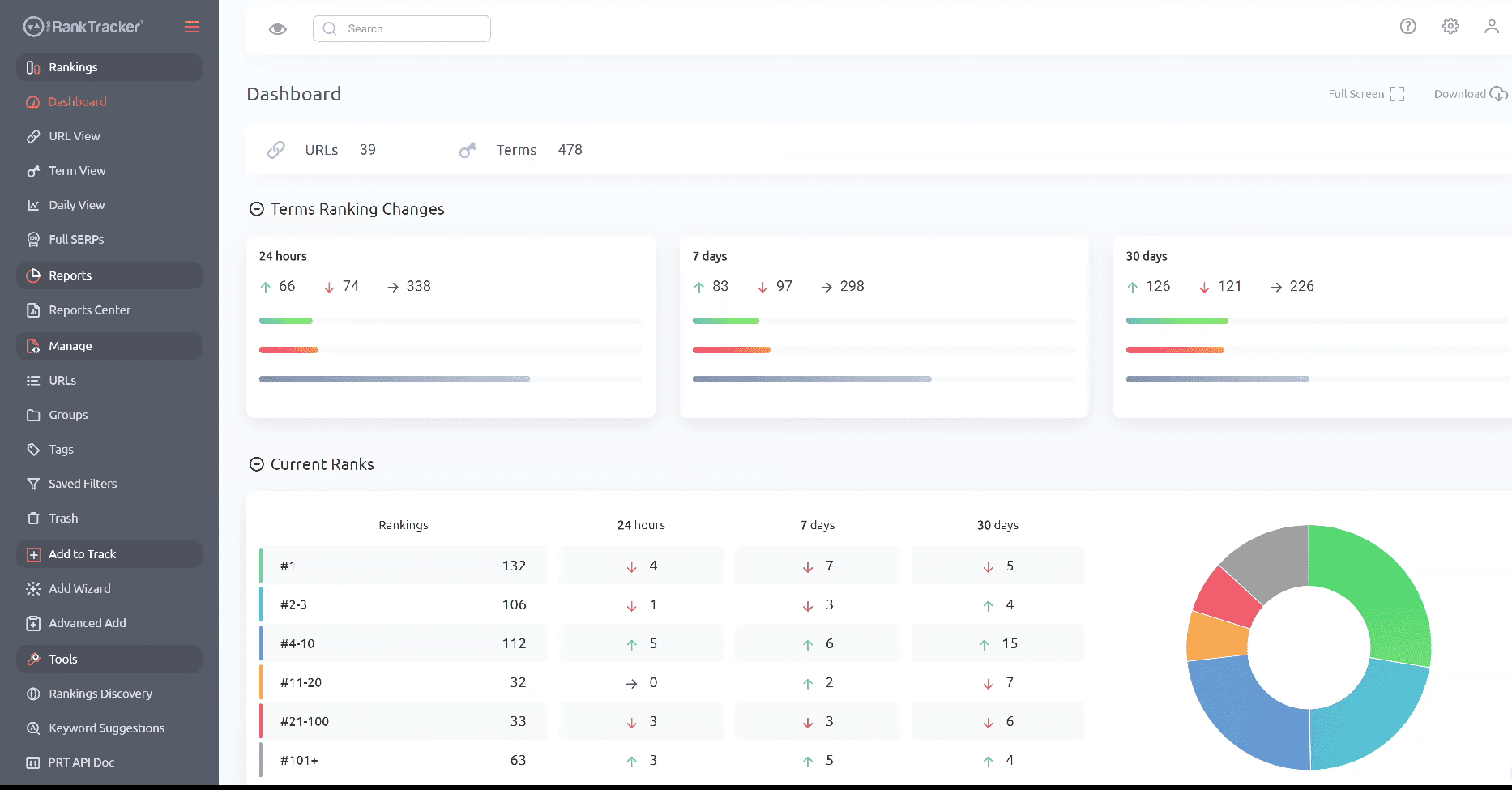Collapse the Manage sidebar section
The height and width of the screenshot is (790, 1512).
coord(109,346)
